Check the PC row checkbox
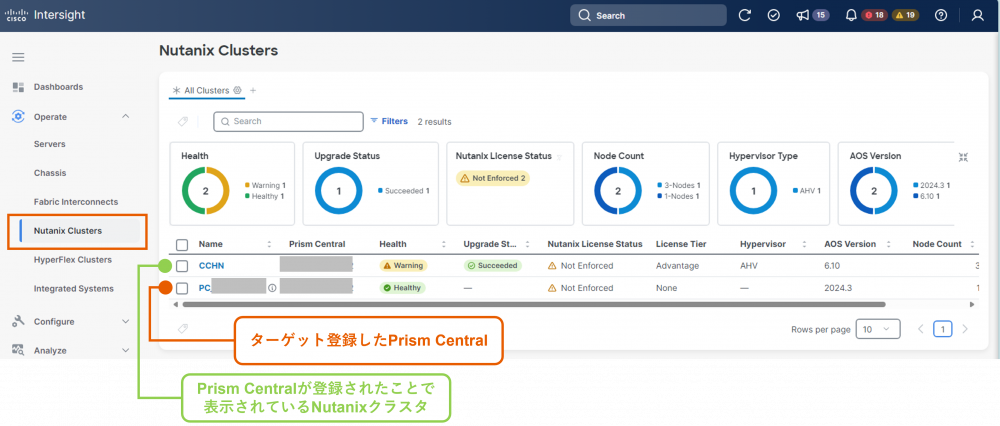The width and height of the screenshot is (1000, 426). pos(182,288)
